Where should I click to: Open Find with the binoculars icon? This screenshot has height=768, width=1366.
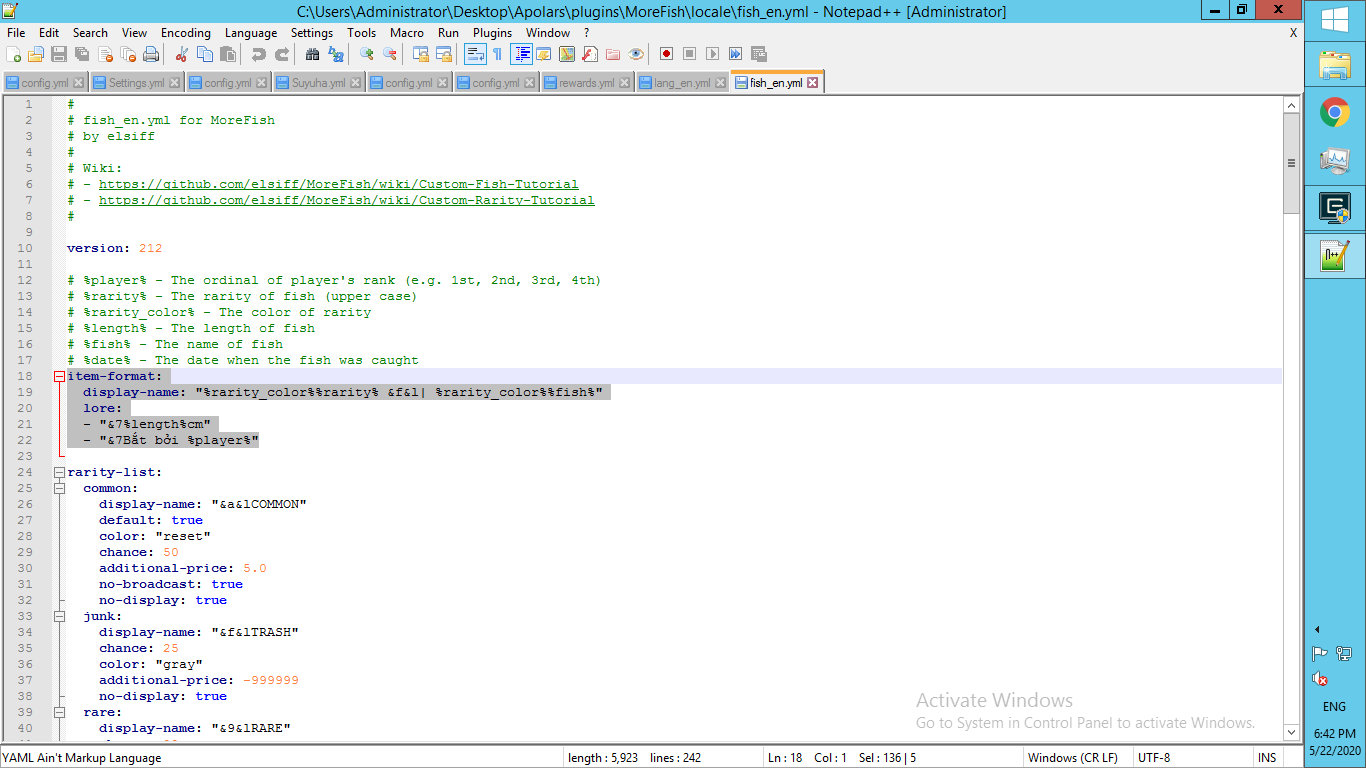(312, 54)
